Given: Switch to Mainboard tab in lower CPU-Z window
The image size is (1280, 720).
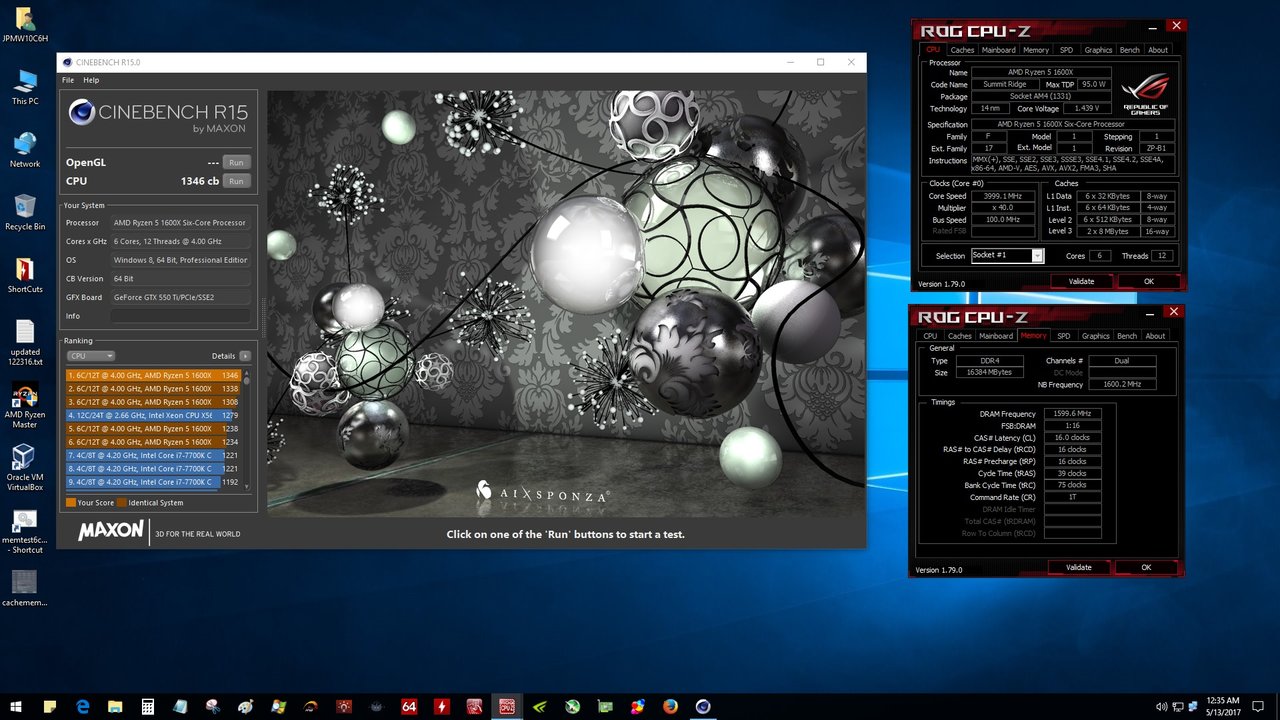Looking at the screenshot, I should [x=996, y=336].
